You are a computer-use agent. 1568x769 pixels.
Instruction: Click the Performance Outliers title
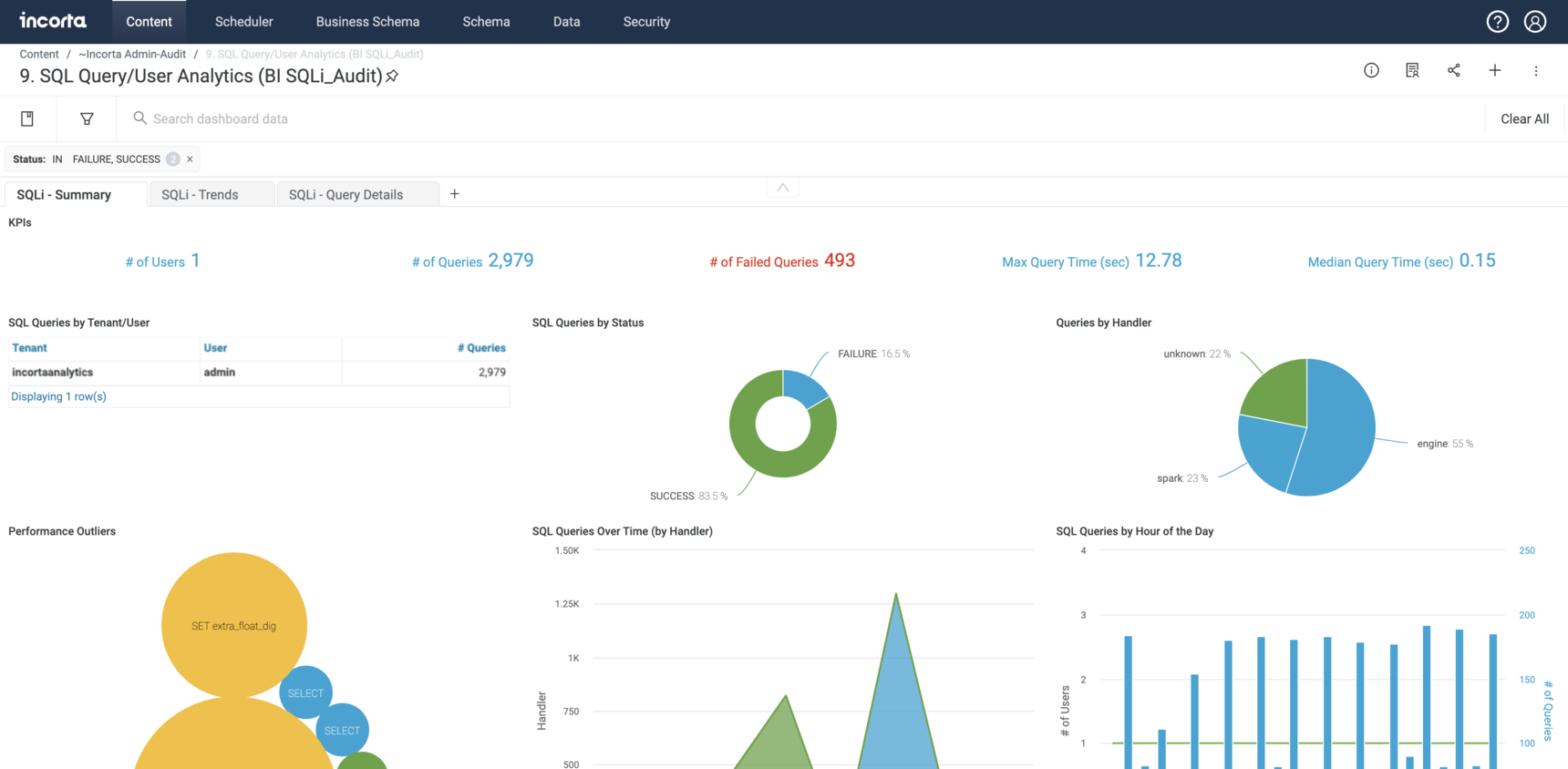pos(62,531)
